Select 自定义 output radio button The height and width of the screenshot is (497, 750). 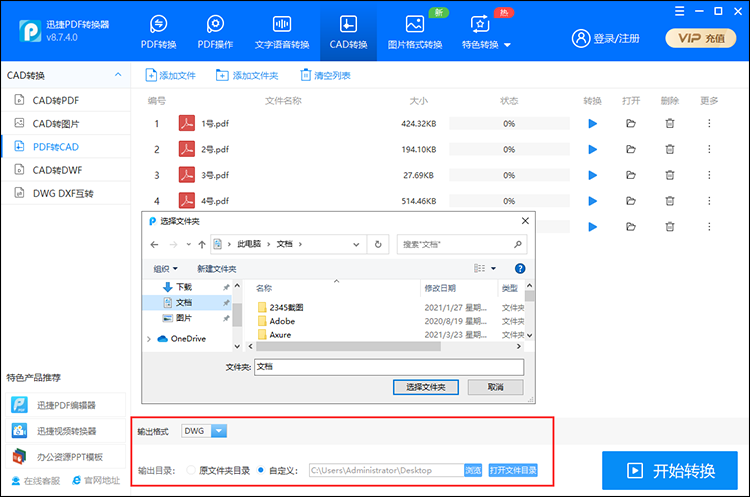261,470
